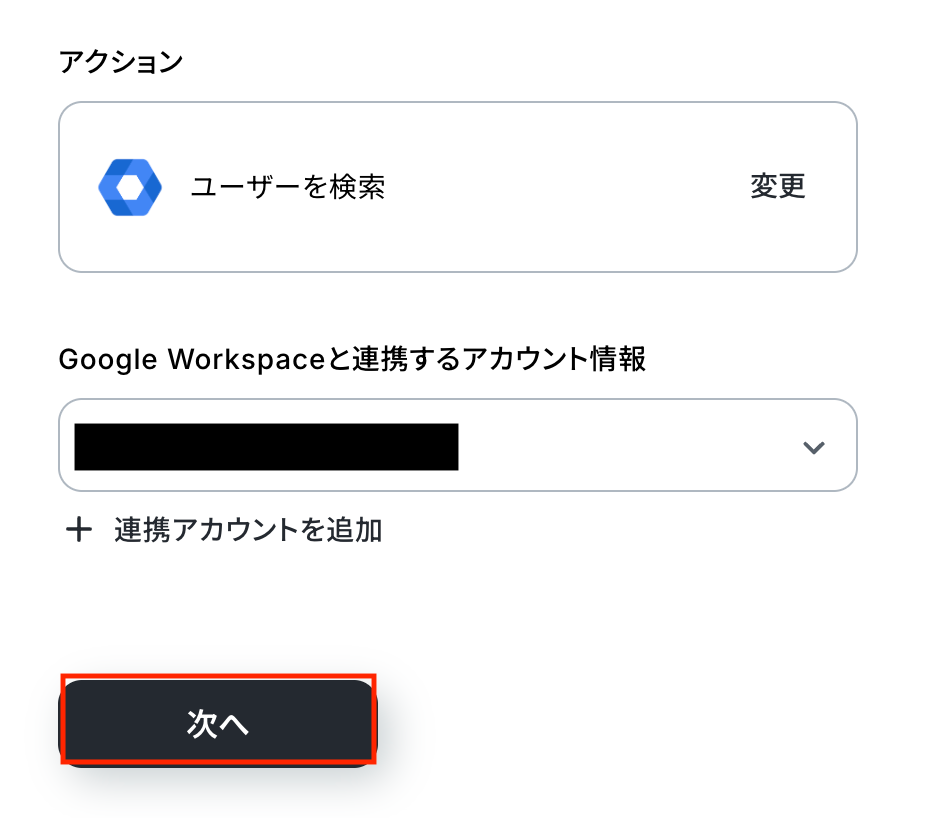Click the redacted account name in combo box
The width and height of the screenshot is (928, 818).
coord(266,447)
